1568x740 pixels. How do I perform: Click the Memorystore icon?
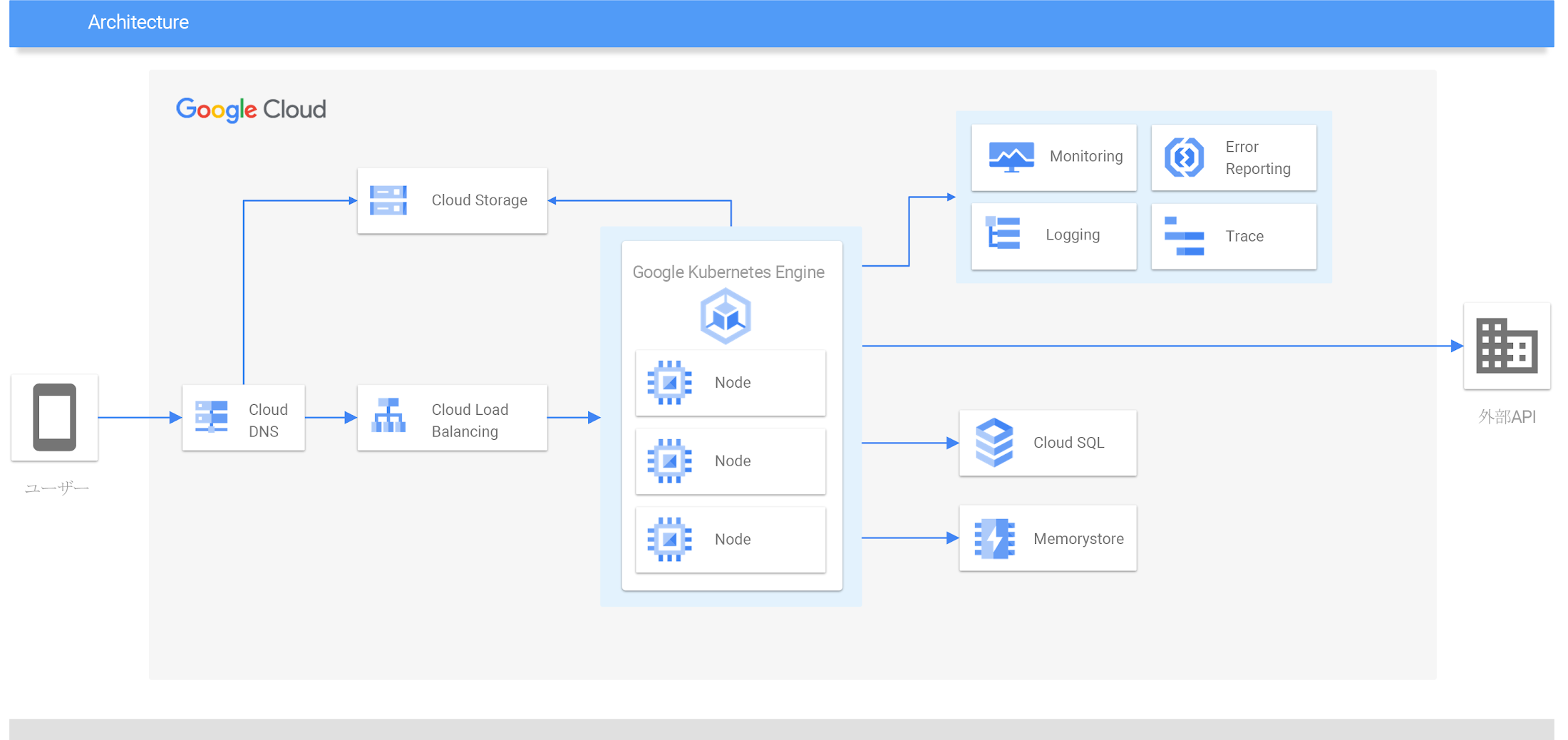(x=994, y=539)
